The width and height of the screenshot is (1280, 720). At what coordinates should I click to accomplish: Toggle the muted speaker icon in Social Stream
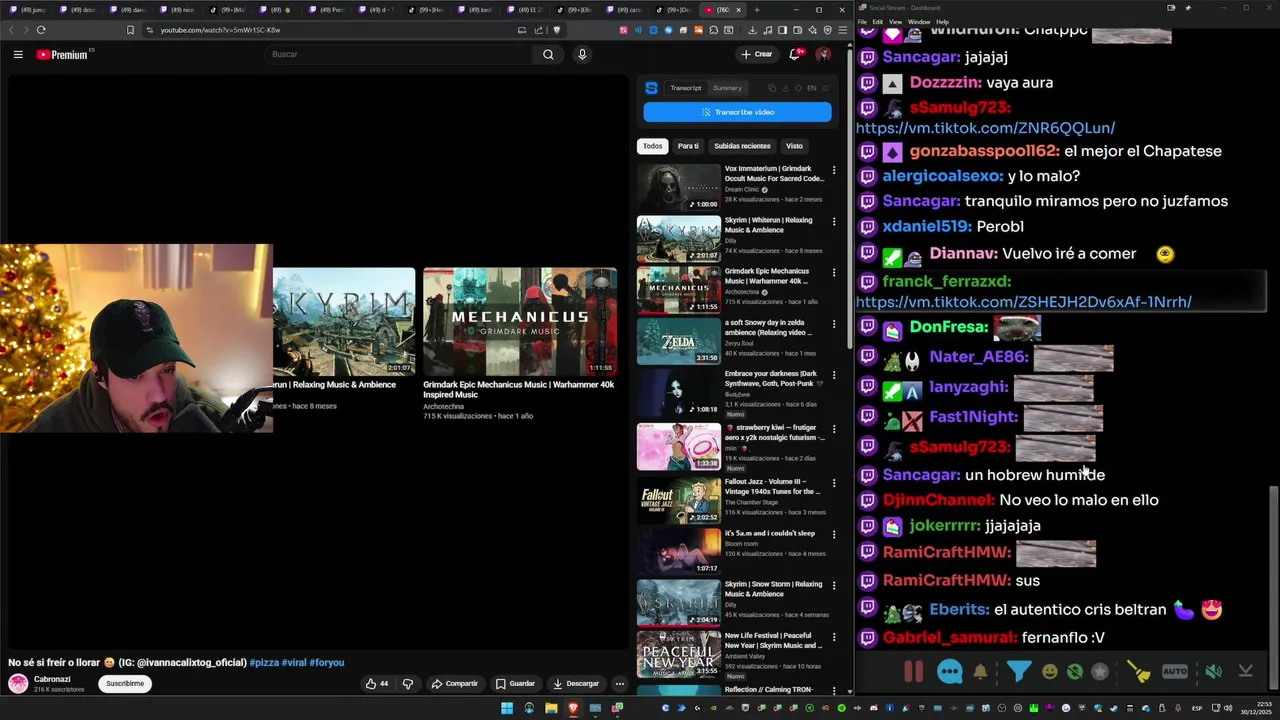coord(1213,672)
